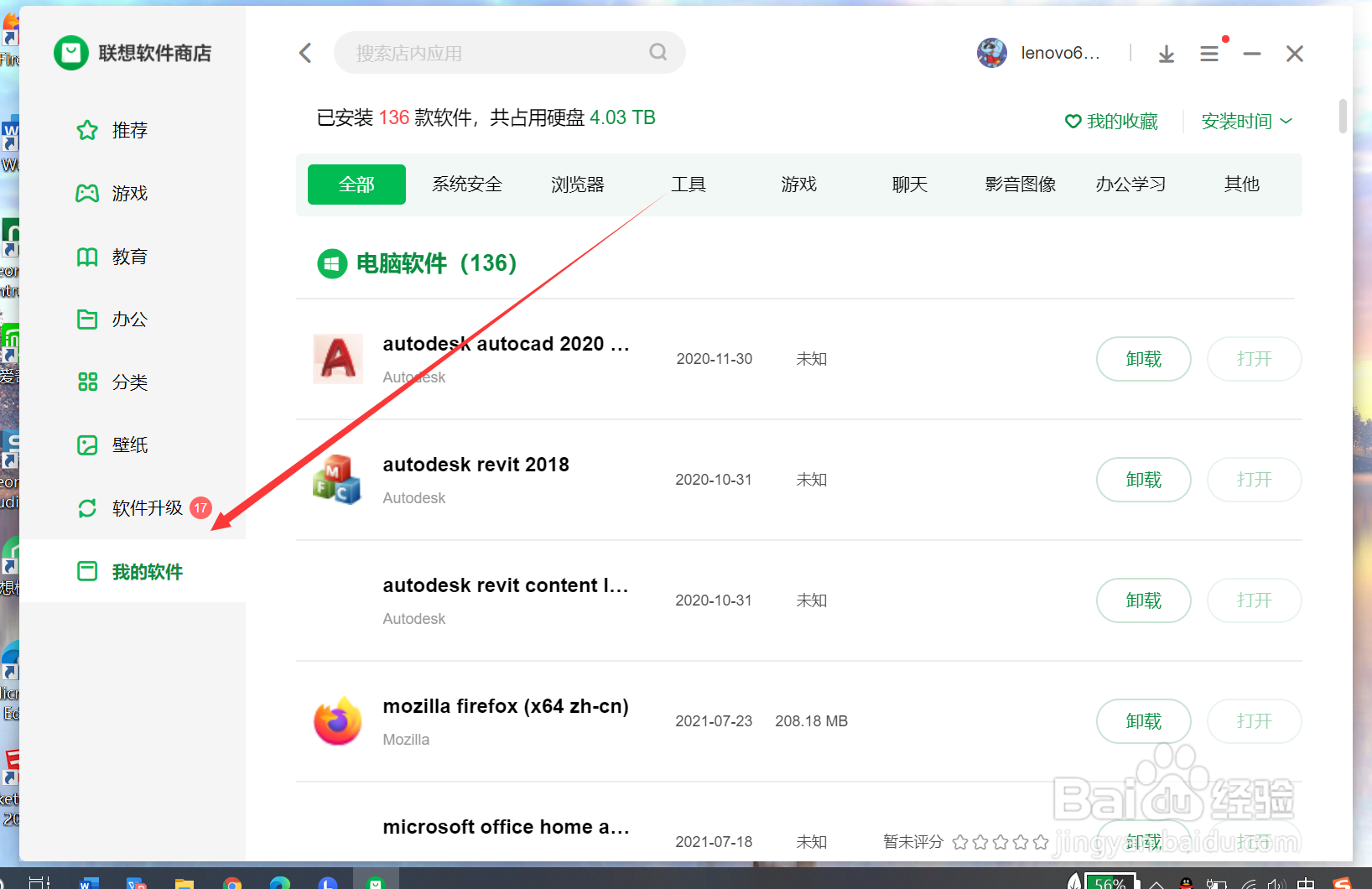This screenshot has height=889, width=1372.
Task: Click the sound volume tray icon
Action: point(1276,882)
